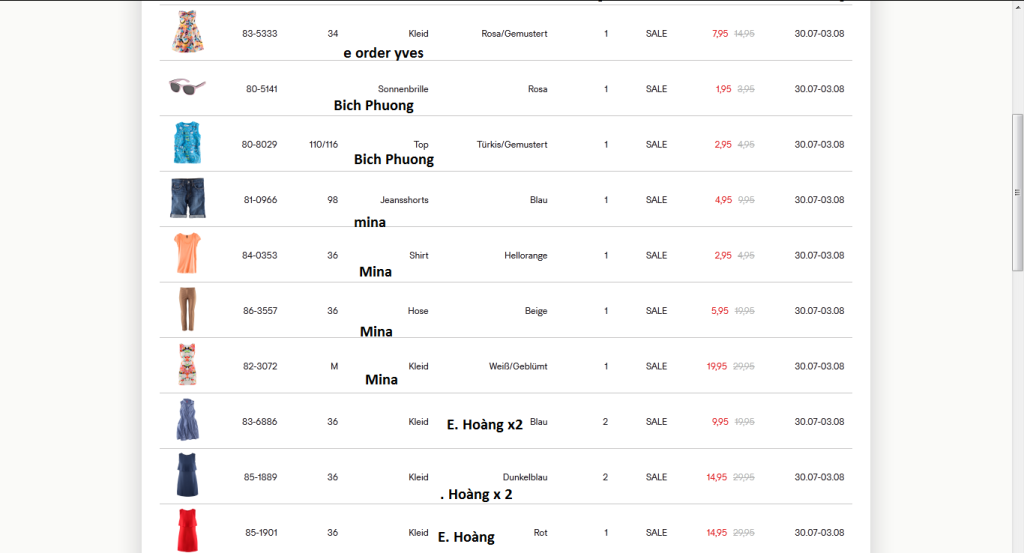1024x553 pixels.
Task: Open the pink sunglasses product image
Action: (187, 87)
